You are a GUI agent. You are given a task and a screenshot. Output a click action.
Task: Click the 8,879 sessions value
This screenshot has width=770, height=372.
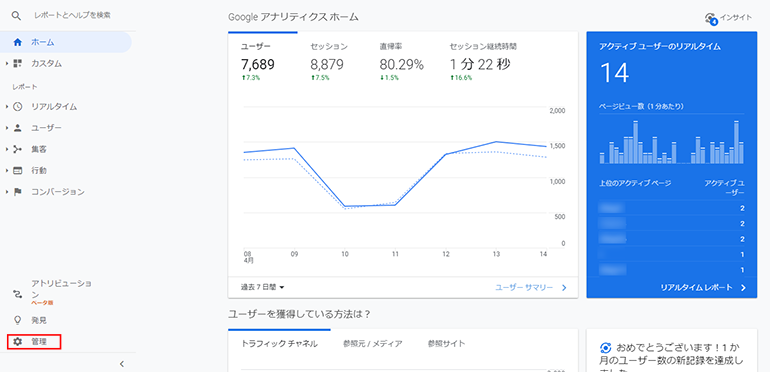(327, 64)
